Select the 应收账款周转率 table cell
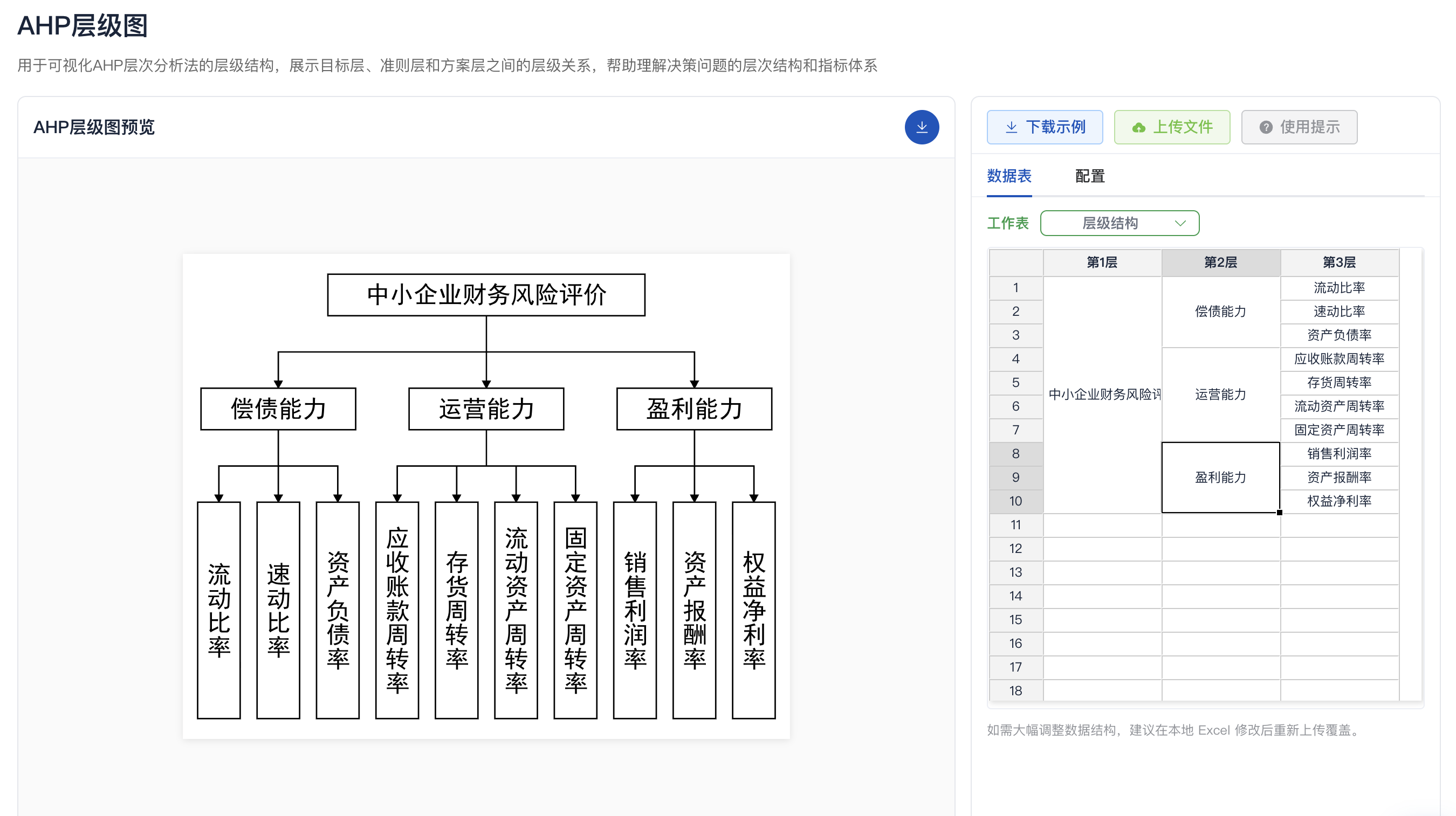Image resolution: width=1456 pixels, height=816 pixels. [1340, 359]
